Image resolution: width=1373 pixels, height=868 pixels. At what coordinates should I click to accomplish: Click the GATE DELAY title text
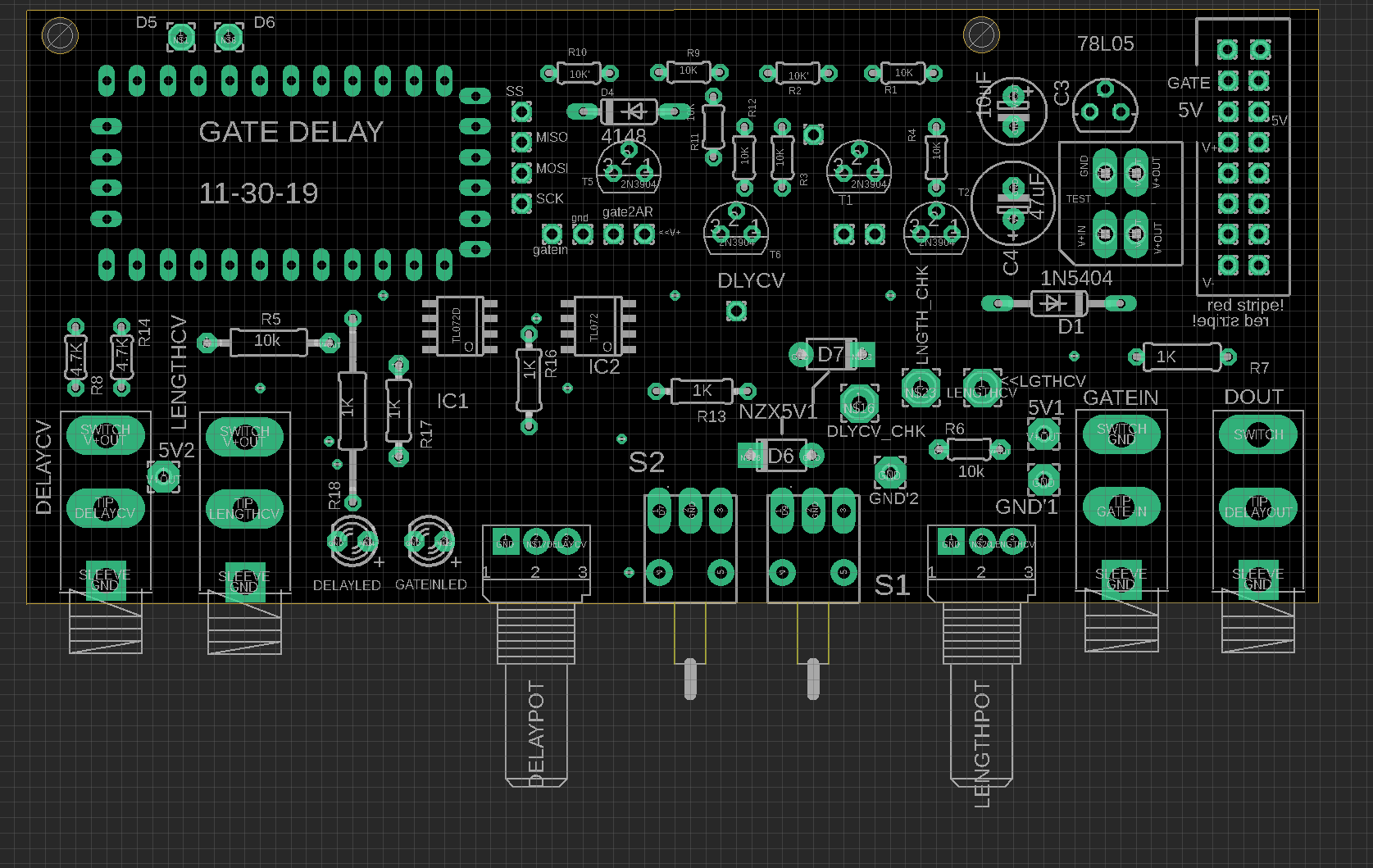coord(290,132)
